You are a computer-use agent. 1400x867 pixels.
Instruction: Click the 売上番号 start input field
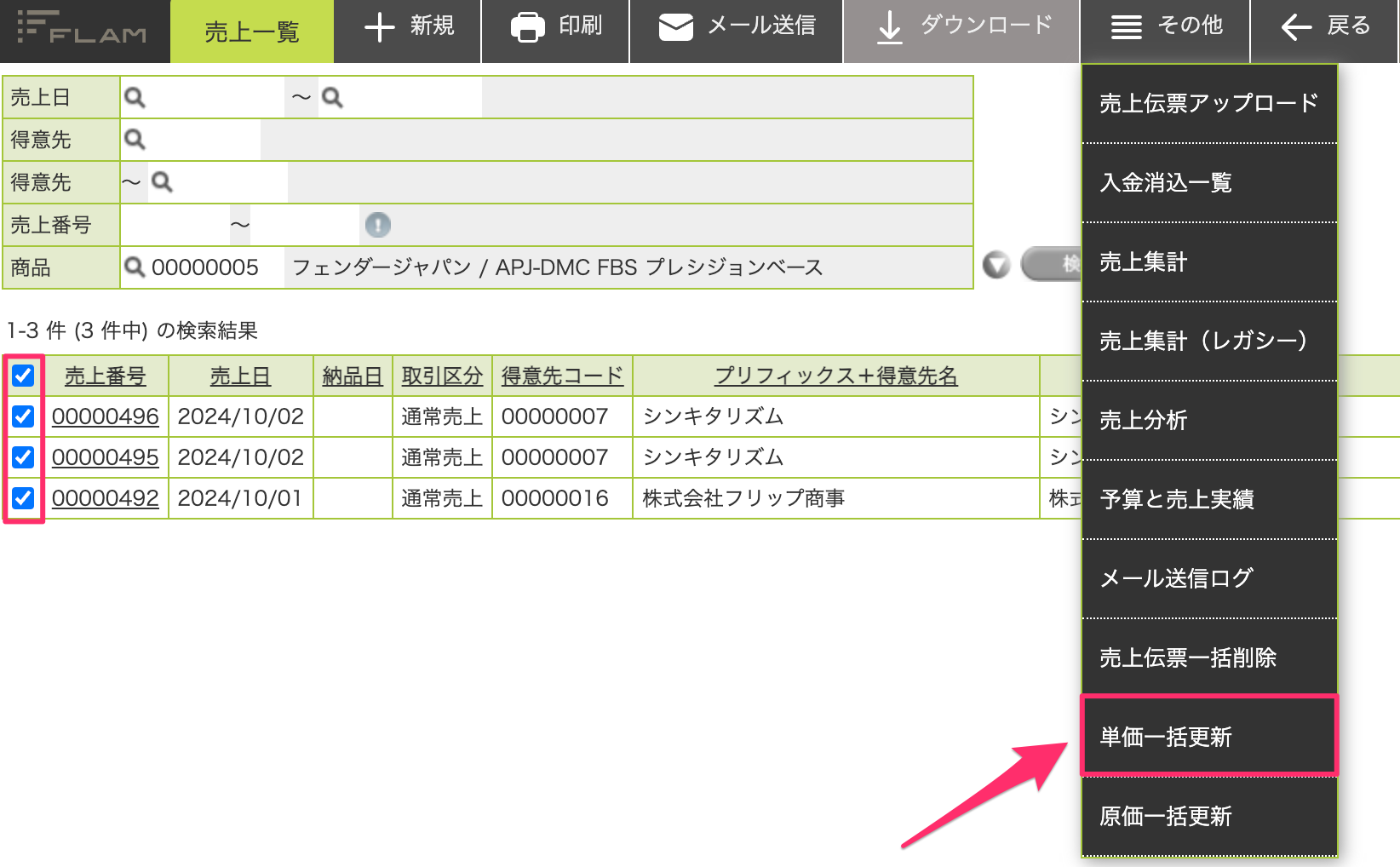click(175, 225)
